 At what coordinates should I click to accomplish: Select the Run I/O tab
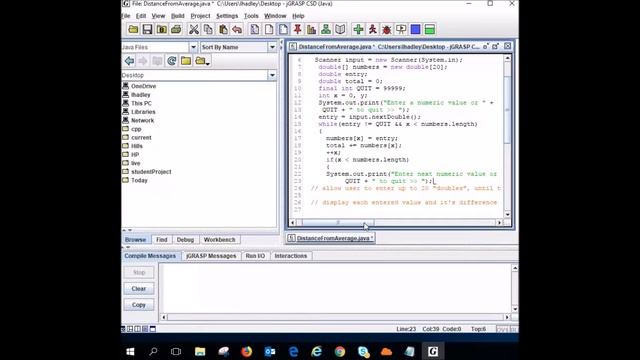coord(255,256)
